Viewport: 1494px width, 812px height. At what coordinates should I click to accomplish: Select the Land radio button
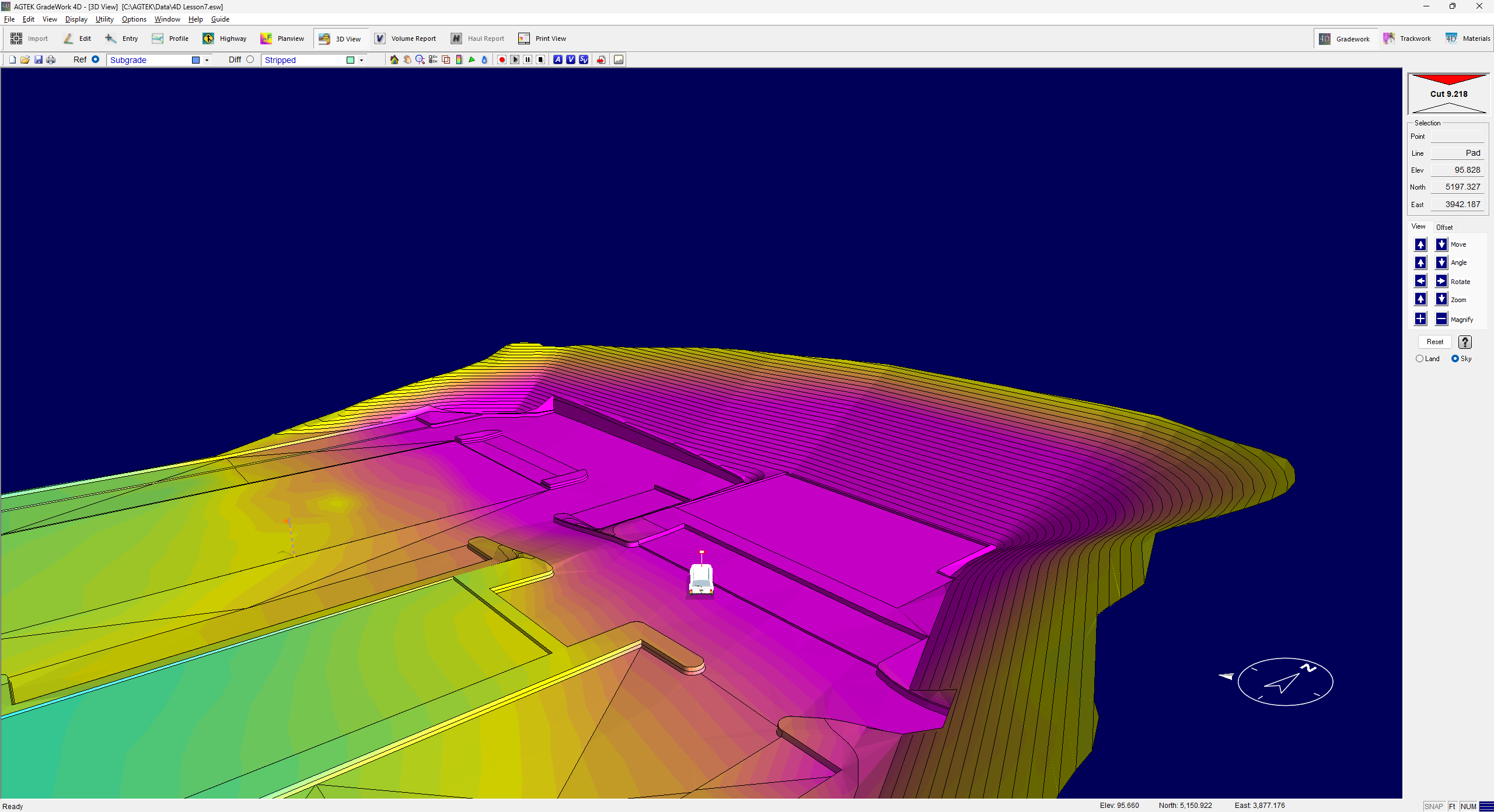[1420, 359]
